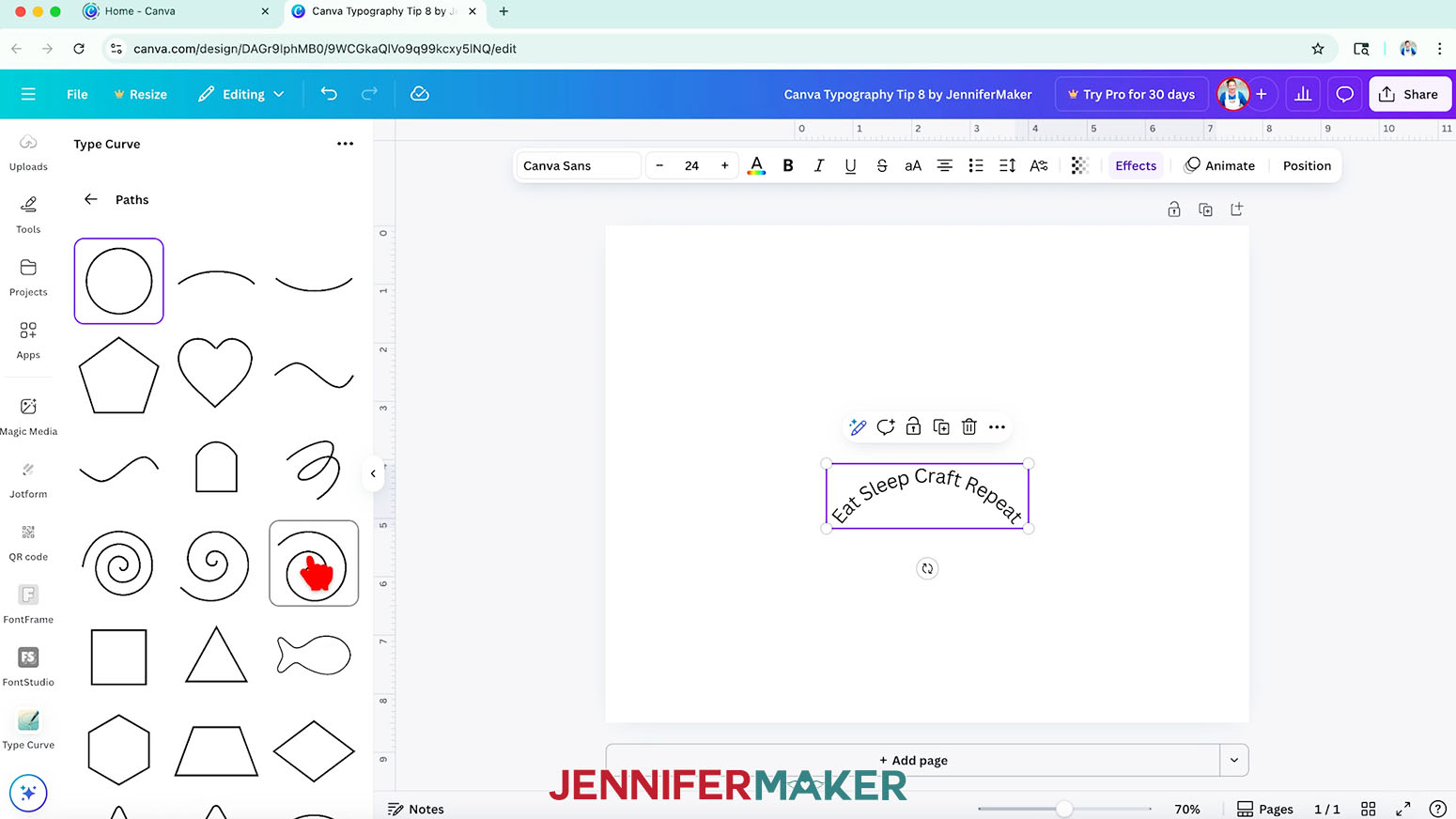Toggle uppercase text
Screen dimensions: 1456x819
point(913,165)
